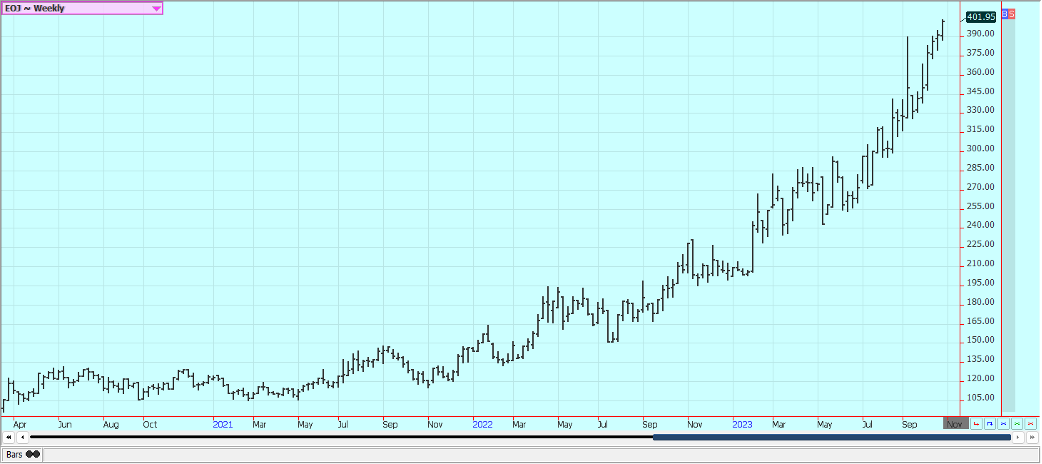Click the red S sell button
This screenshot has width=1042, height=464.
pyautogui.click(x=1012, y=14)
